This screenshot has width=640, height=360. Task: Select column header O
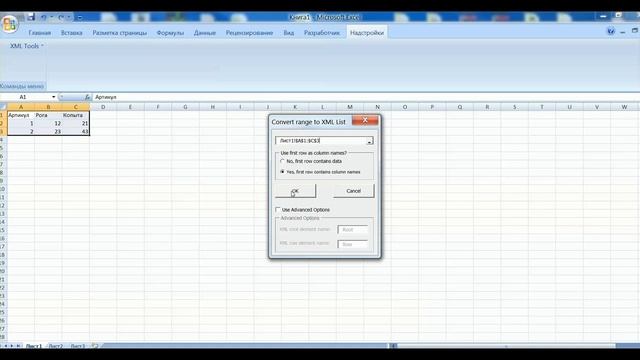pos(405,107)
